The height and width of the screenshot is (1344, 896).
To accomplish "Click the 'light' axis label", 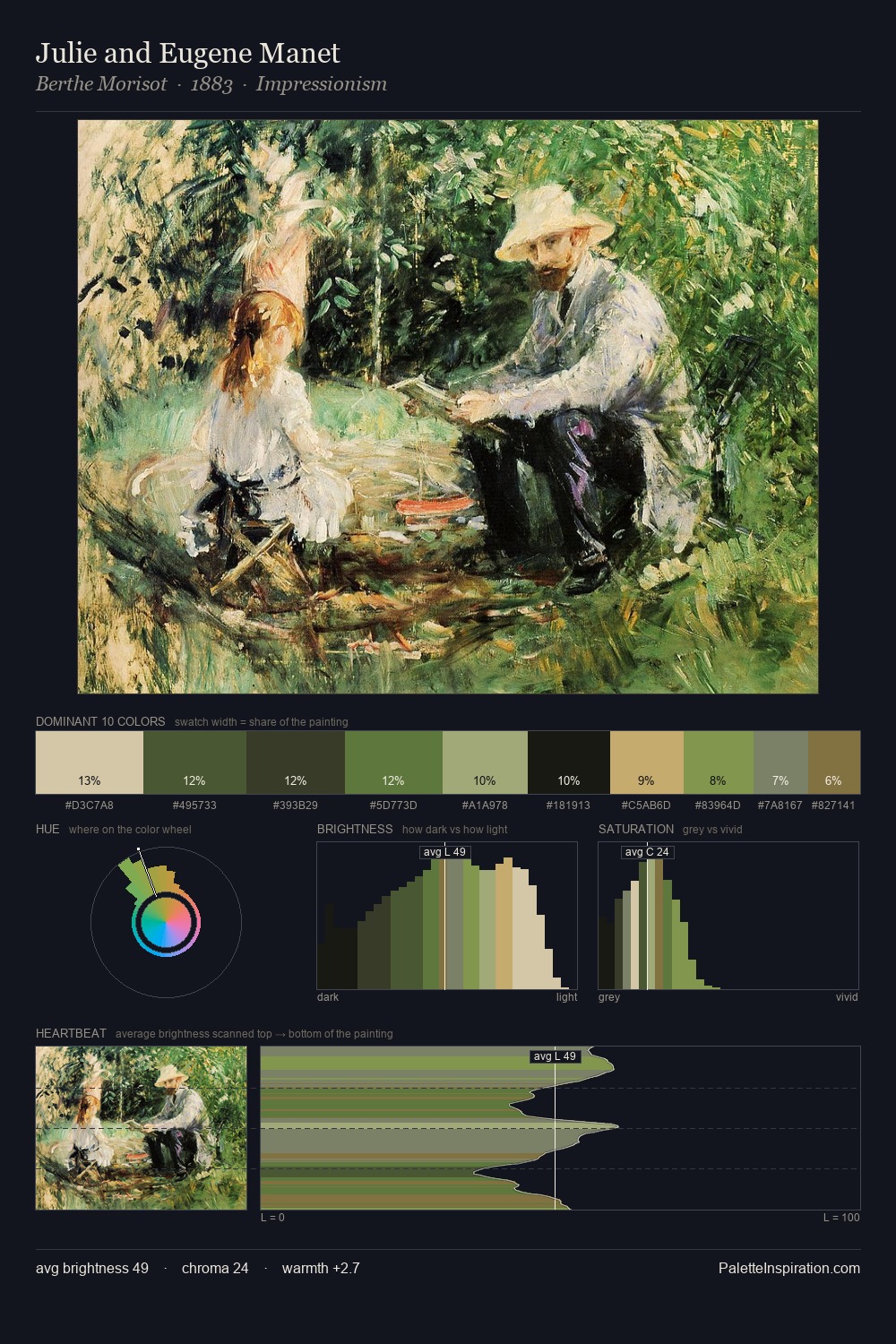I will point(567,997).
